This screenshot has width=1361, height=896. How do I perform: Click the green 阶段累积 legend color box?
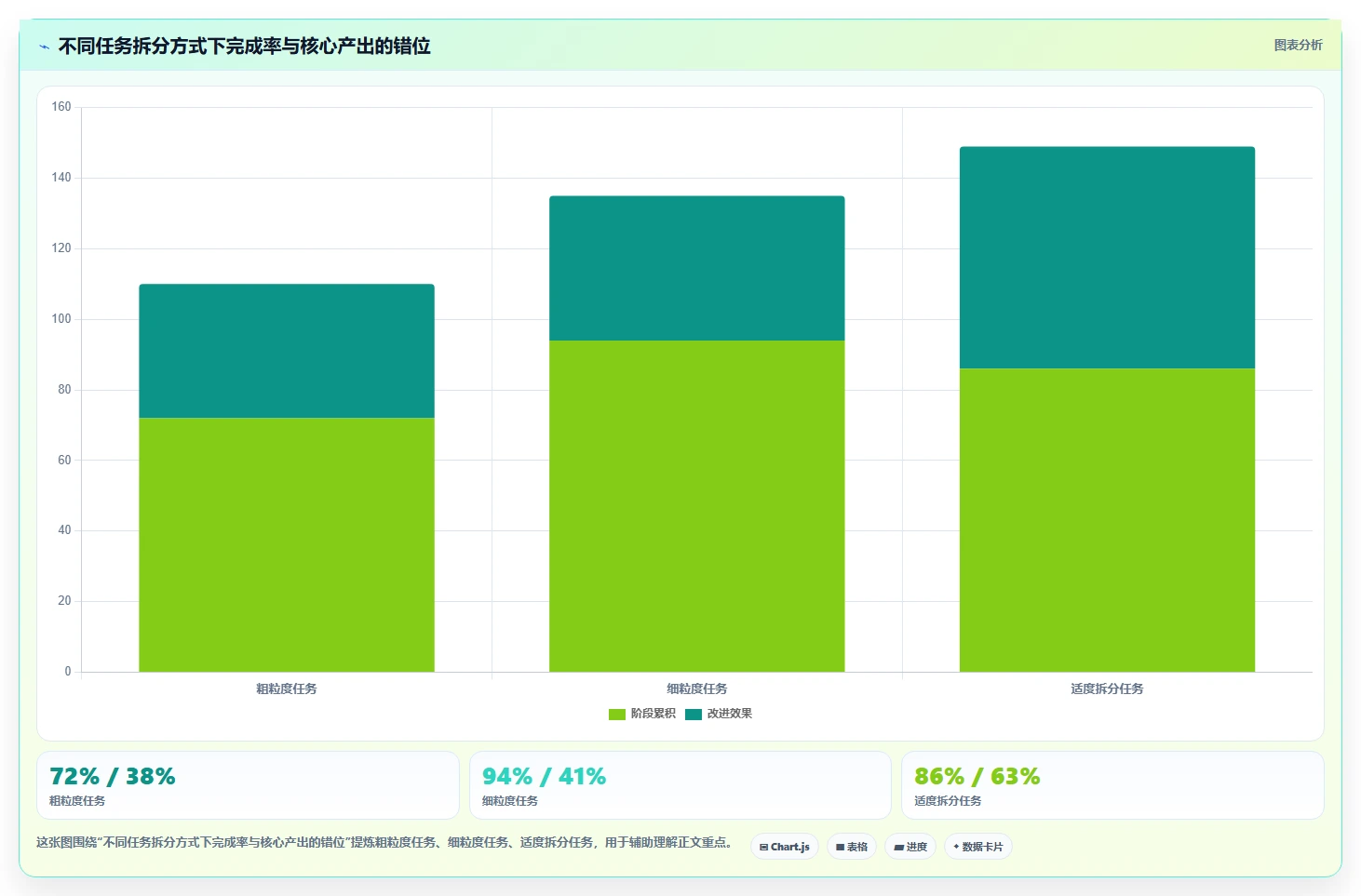[617, 714]
